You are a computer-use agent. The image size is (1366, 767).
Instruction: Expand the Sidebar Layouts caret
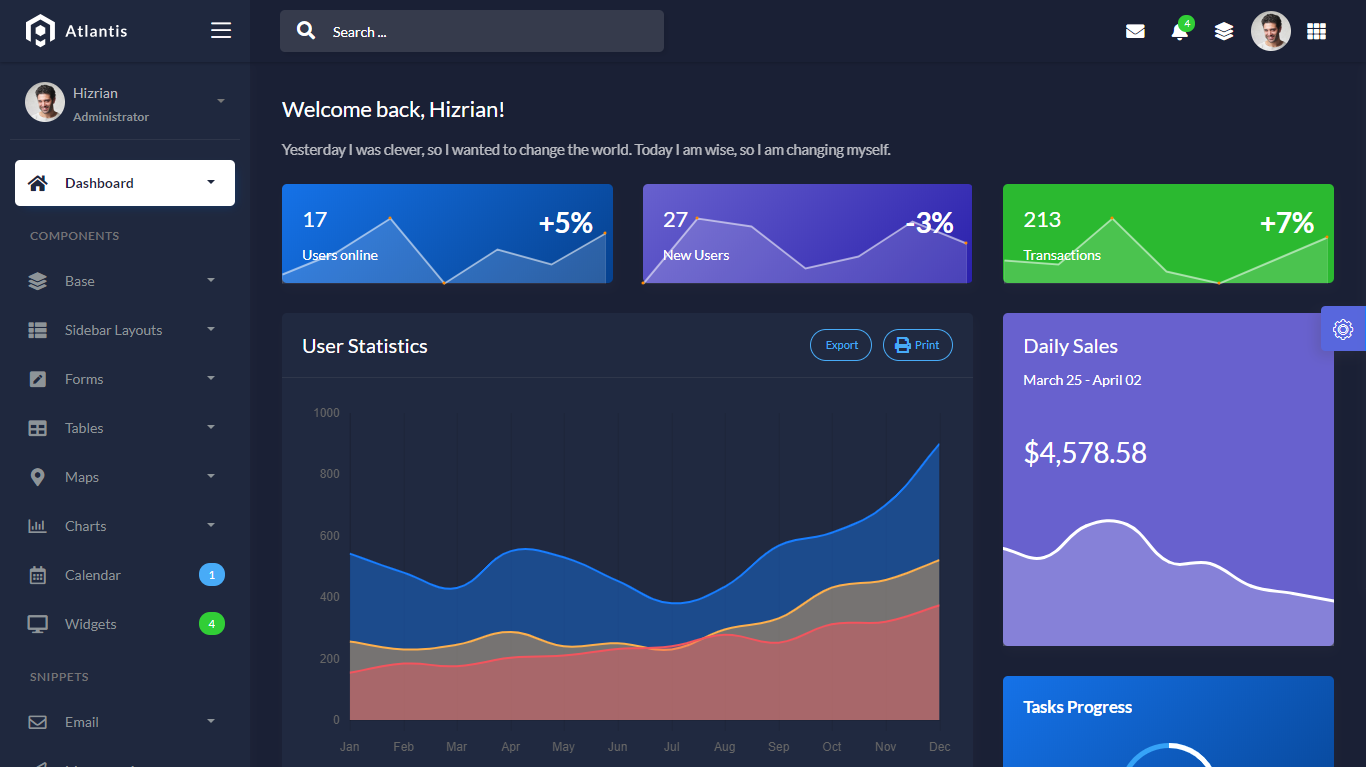(x=211, y=329)
